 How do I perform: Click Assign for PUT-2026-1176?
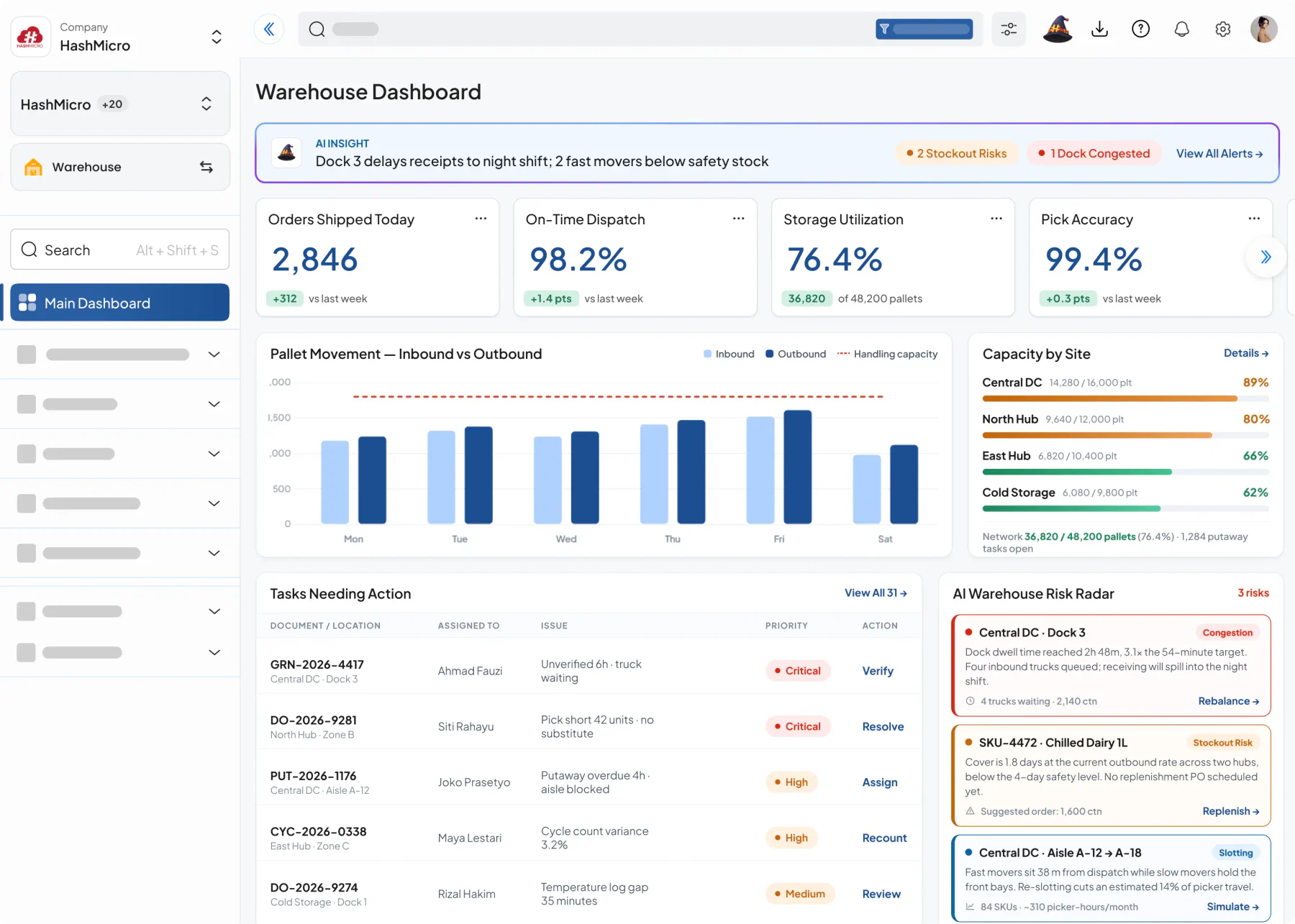pyautogui.click(x=880, y=782)
